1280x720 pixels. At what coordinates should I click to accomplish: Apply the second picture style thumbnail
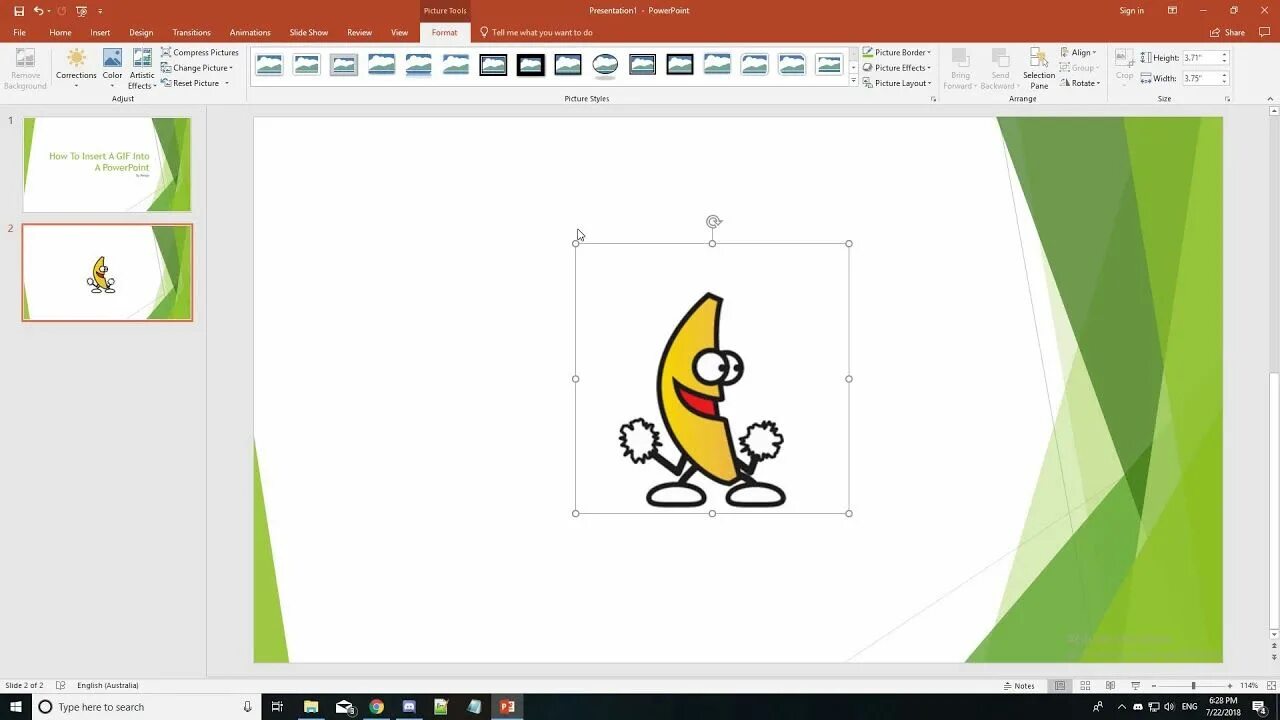[x=307, y=65]
